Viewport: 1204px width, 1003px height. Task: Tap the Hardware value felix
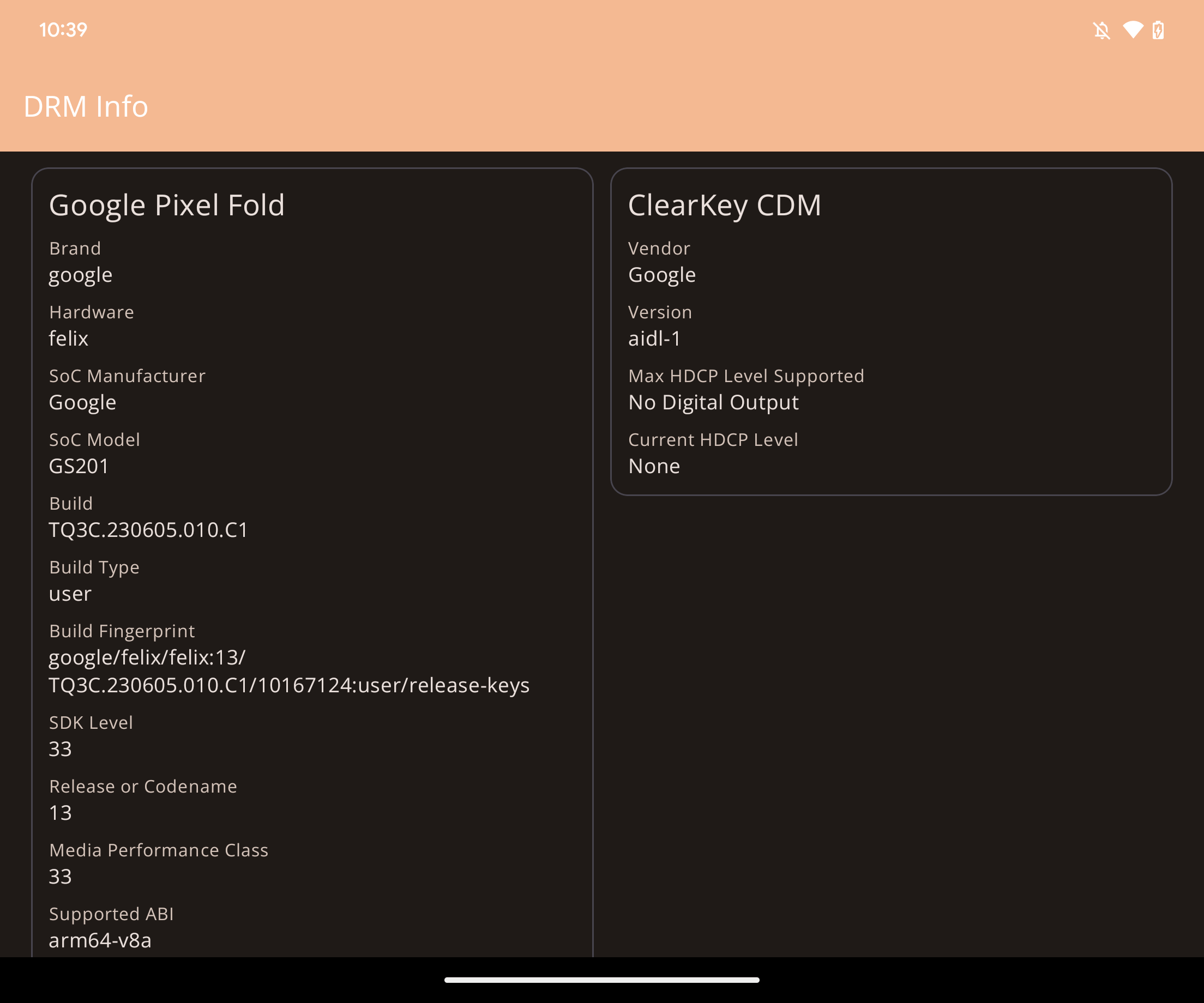tap(69, 339)
